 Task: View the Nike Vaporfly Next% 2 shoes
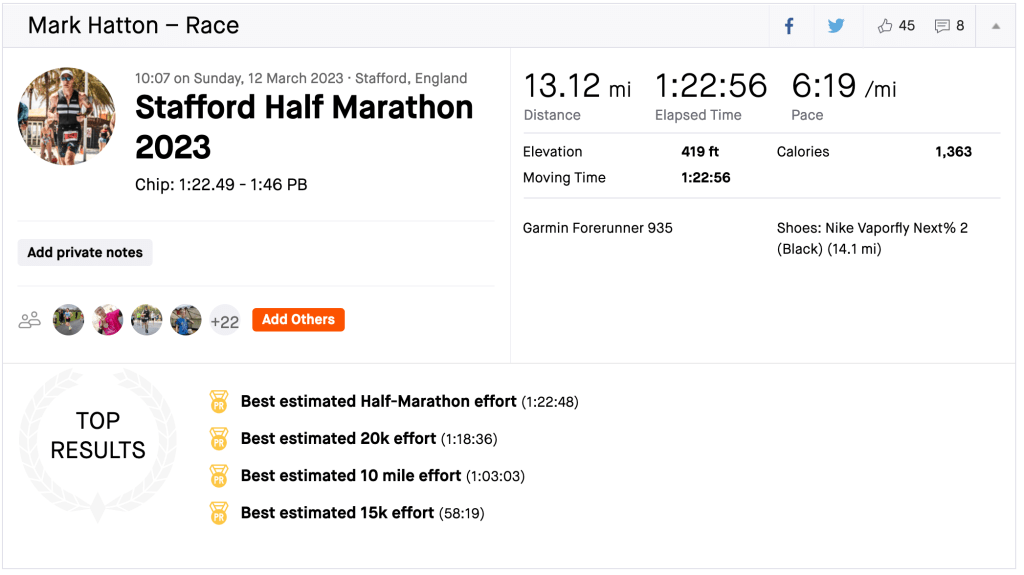coord(872,238)
